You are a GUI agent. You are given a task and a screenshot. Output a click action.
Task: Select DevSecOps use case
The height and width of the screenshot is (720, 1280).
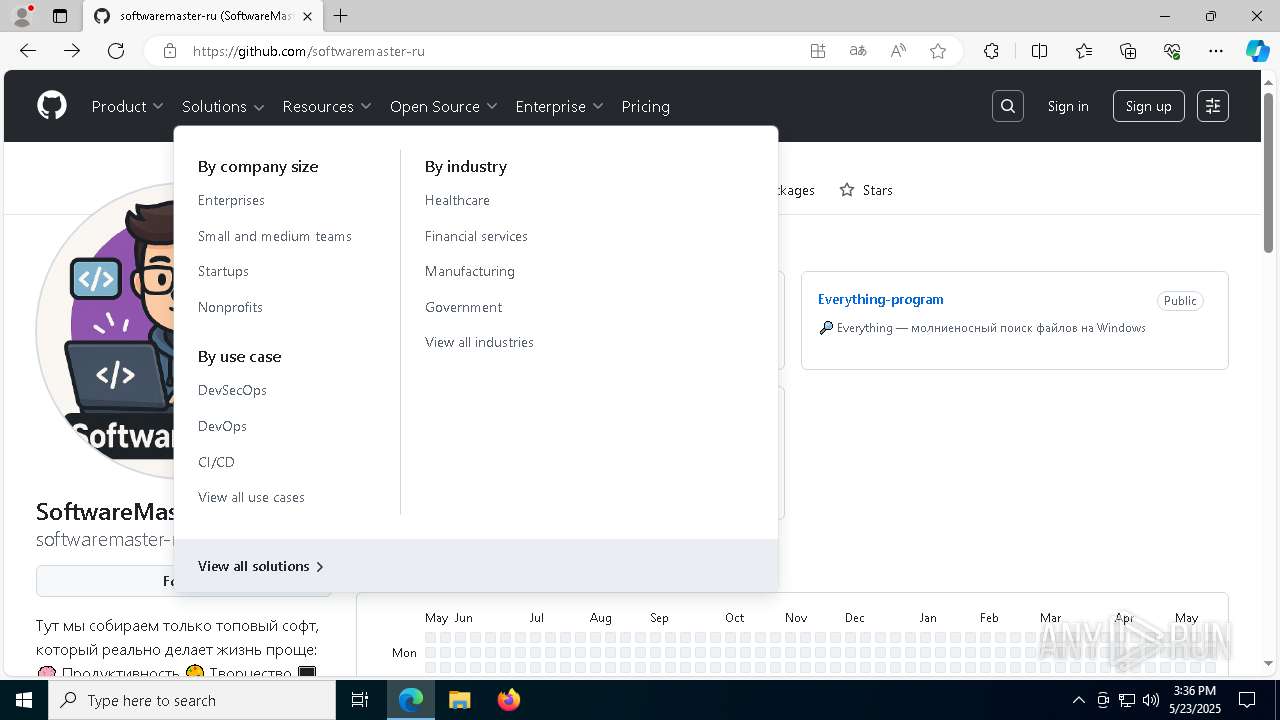click(x=232, y=390)
